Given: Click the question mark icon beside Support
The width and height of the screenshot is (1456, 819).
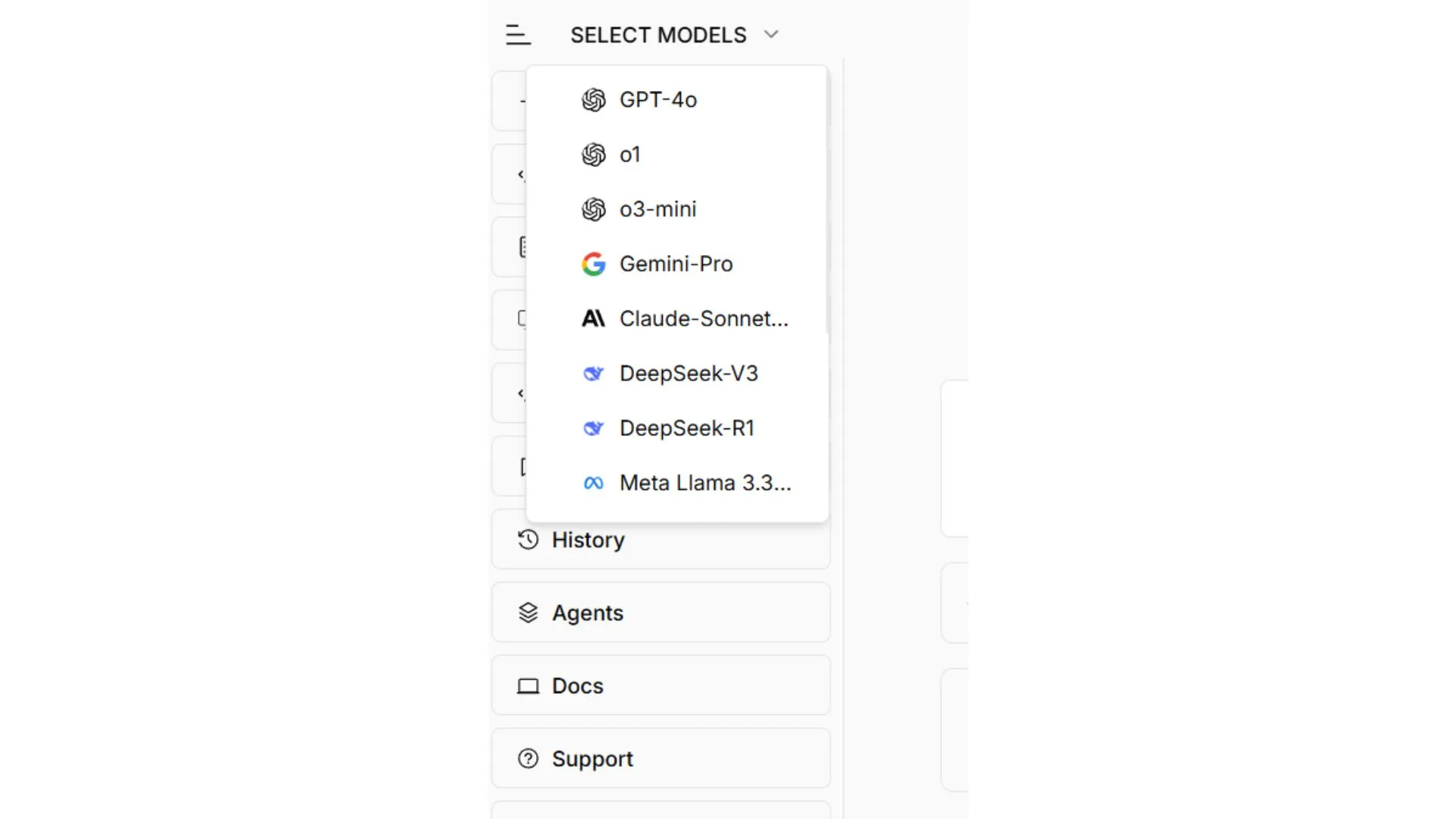Looking at the screenshot, I should point(528,758).
